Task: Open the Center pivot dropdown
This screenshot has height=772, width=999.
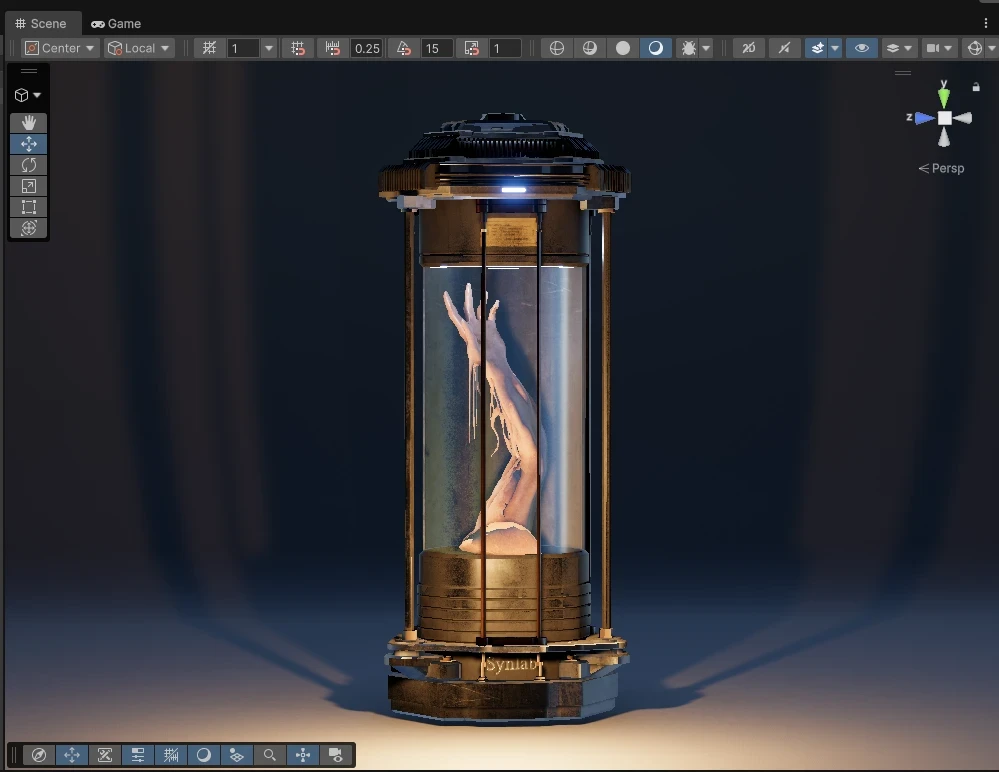Action: tap(58, 47)
